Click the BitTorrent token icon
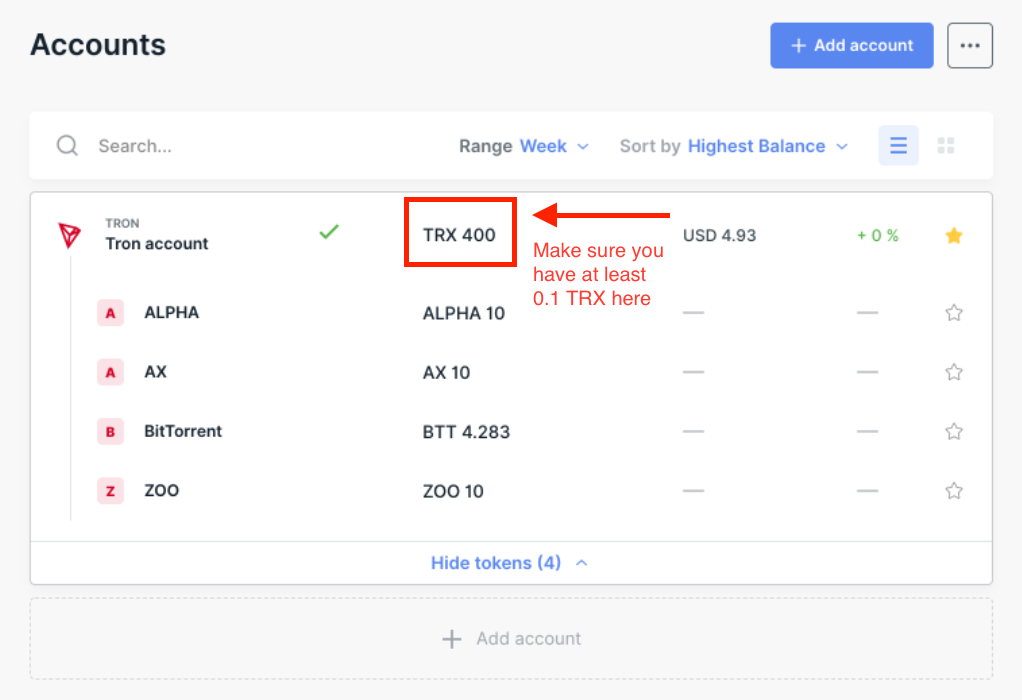Viewport: 1022px width, 700px height. point(110,432)
